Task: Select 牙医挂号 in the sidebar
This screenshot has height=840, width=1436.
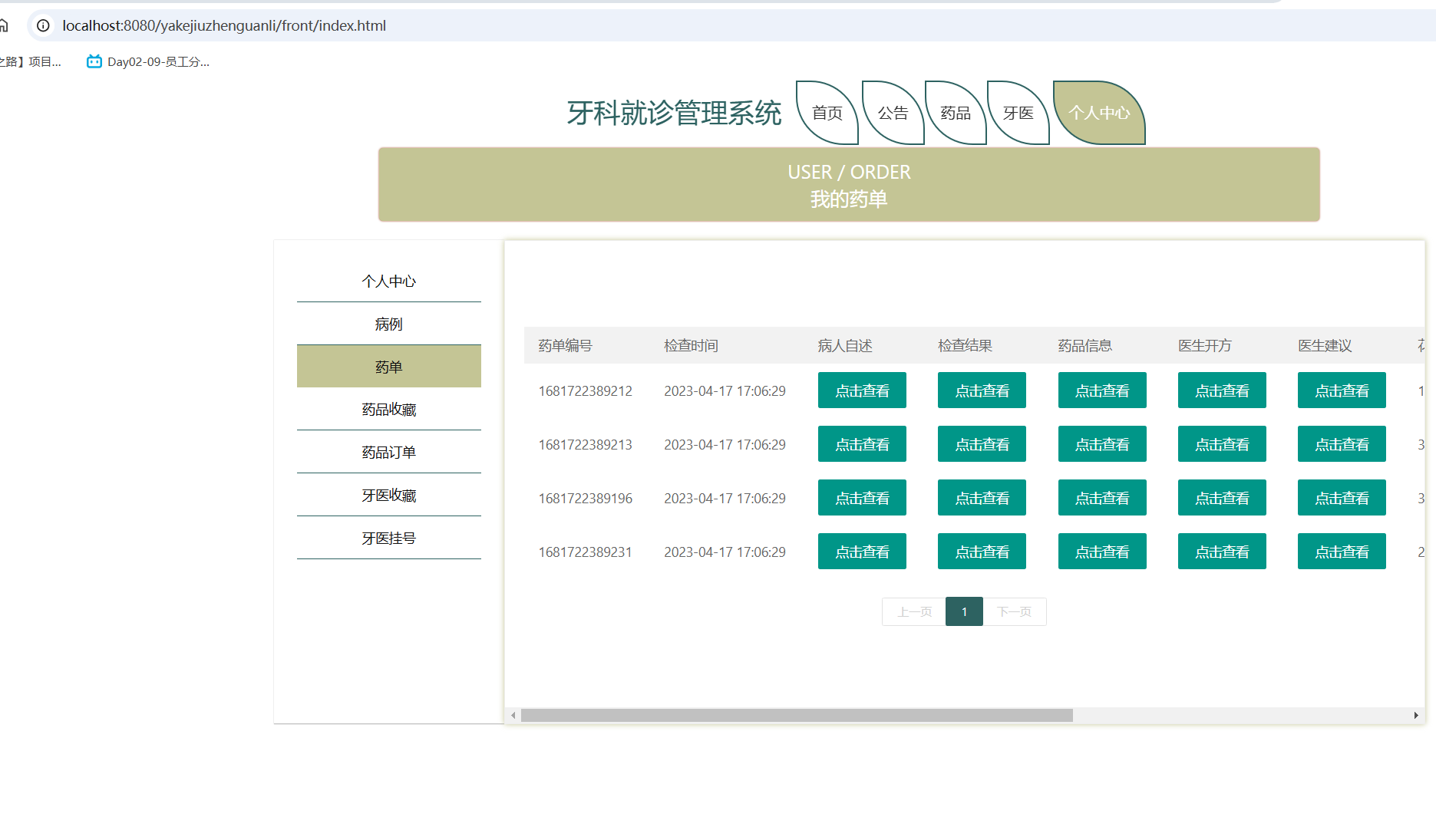Action: point(389,538)
